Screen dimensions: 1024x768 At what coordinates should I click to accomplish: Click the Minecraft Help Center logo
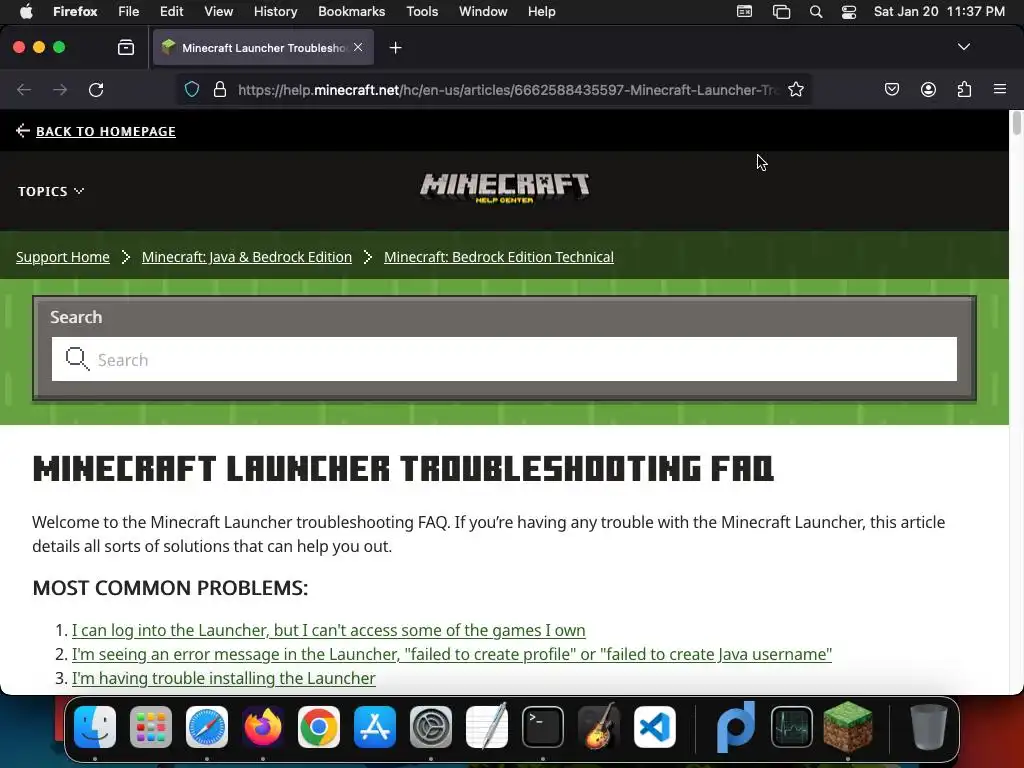(x=504, y=188)
